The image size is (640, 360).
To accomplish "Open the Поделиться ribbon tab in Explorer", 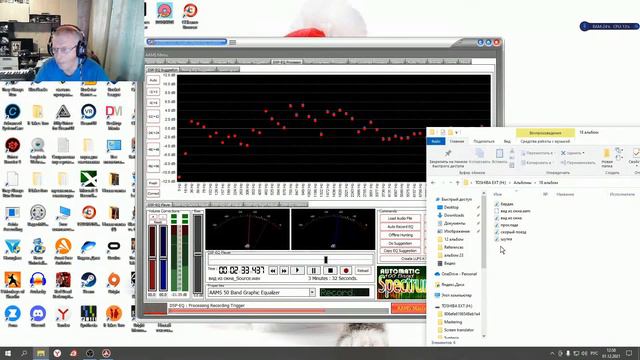I will [484, 141].
